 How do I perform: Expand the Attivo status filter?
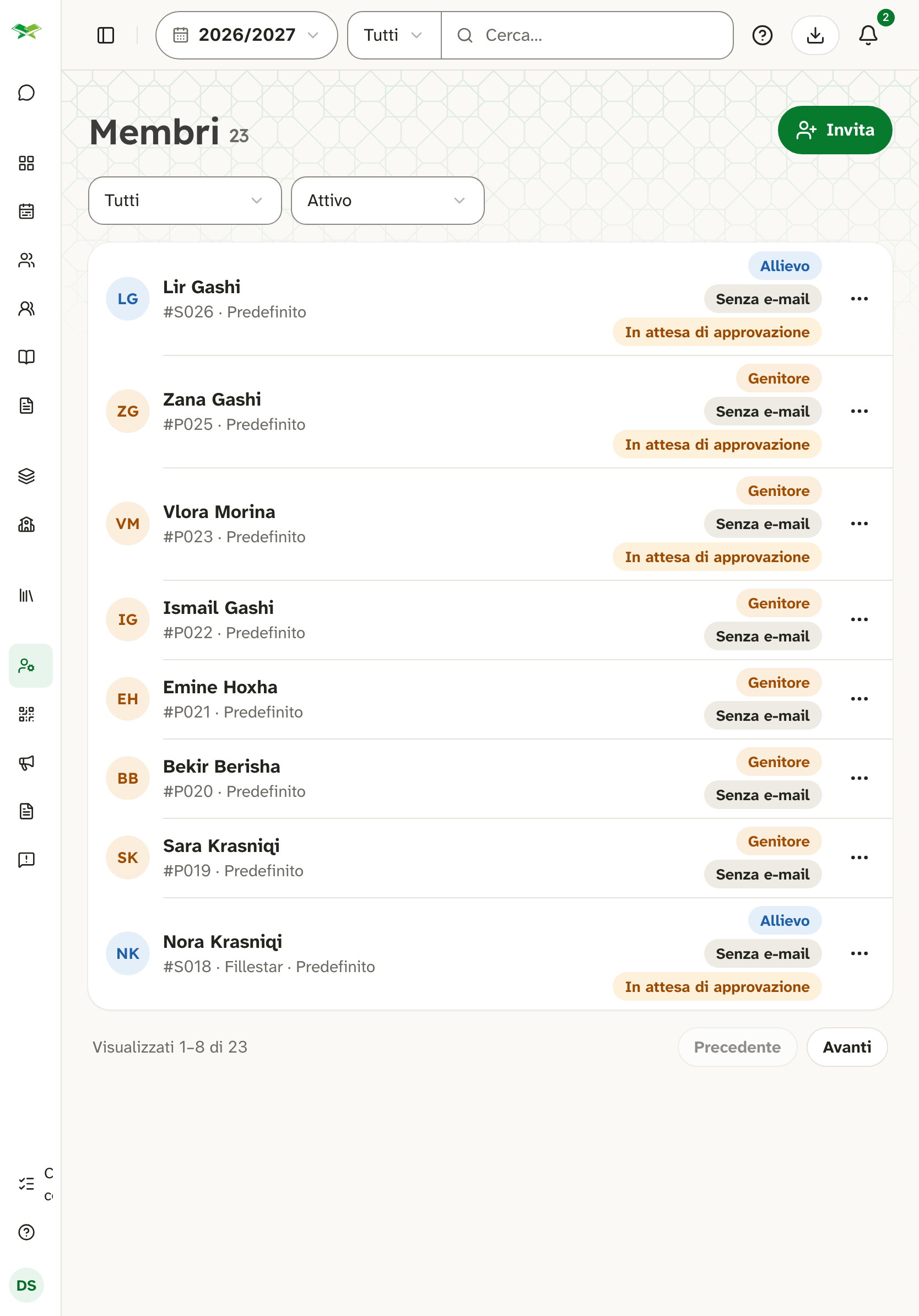[387, 201]
